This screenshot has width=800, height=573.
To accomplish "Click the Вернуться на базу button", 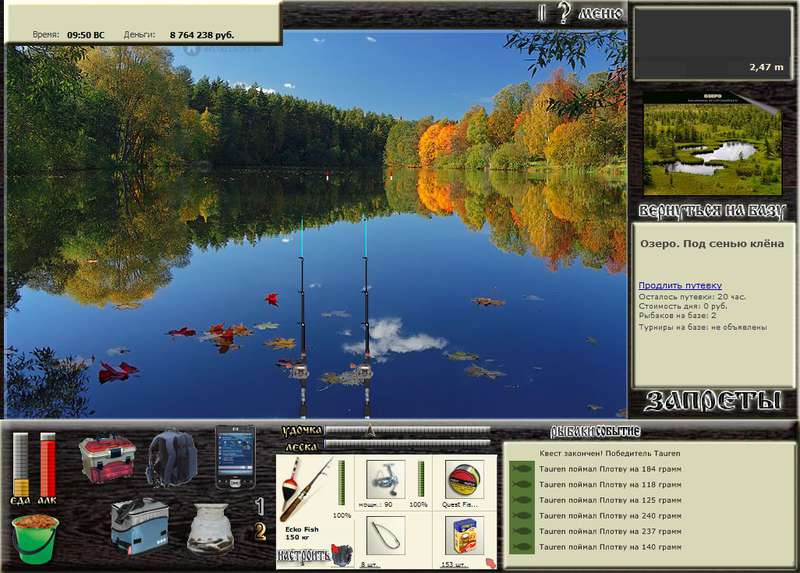I will [712, 211].
